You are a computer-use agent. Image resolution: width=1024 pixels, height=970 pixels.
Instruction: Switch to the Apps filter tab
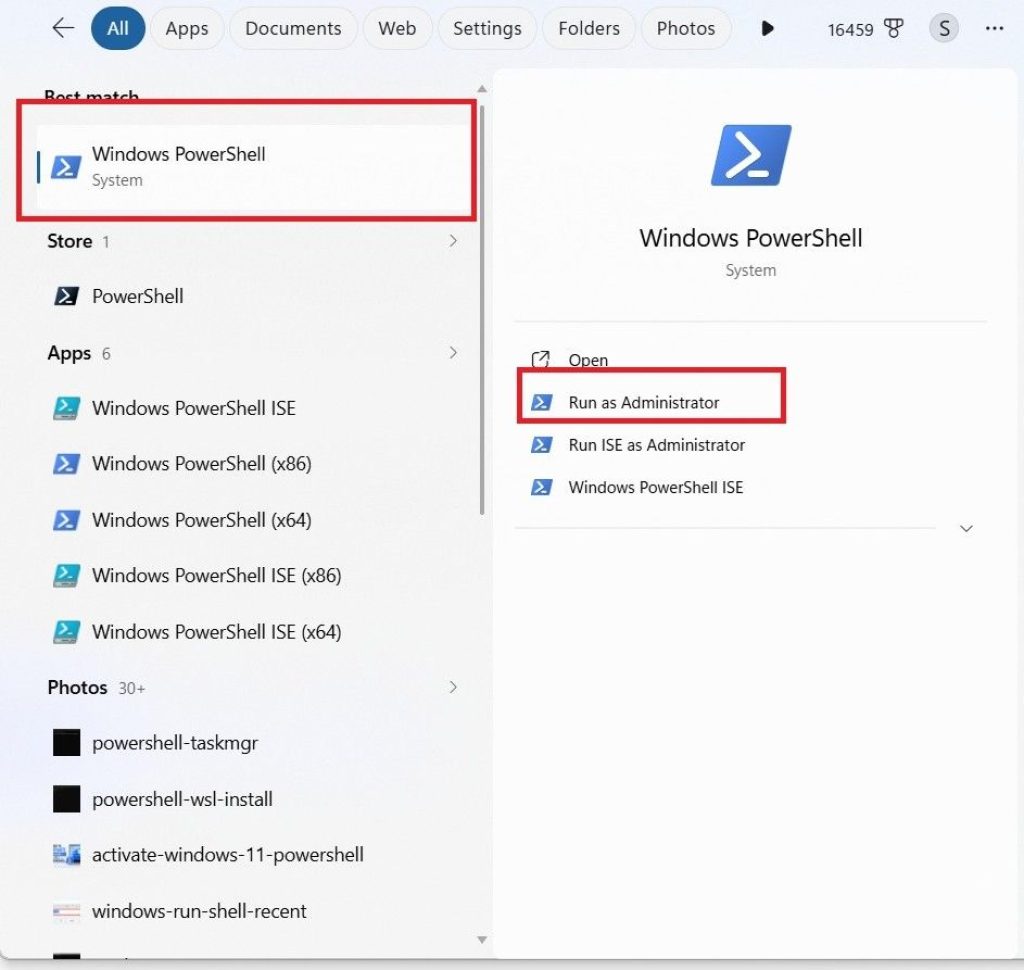pyautogui.click(x=187, y=28)
